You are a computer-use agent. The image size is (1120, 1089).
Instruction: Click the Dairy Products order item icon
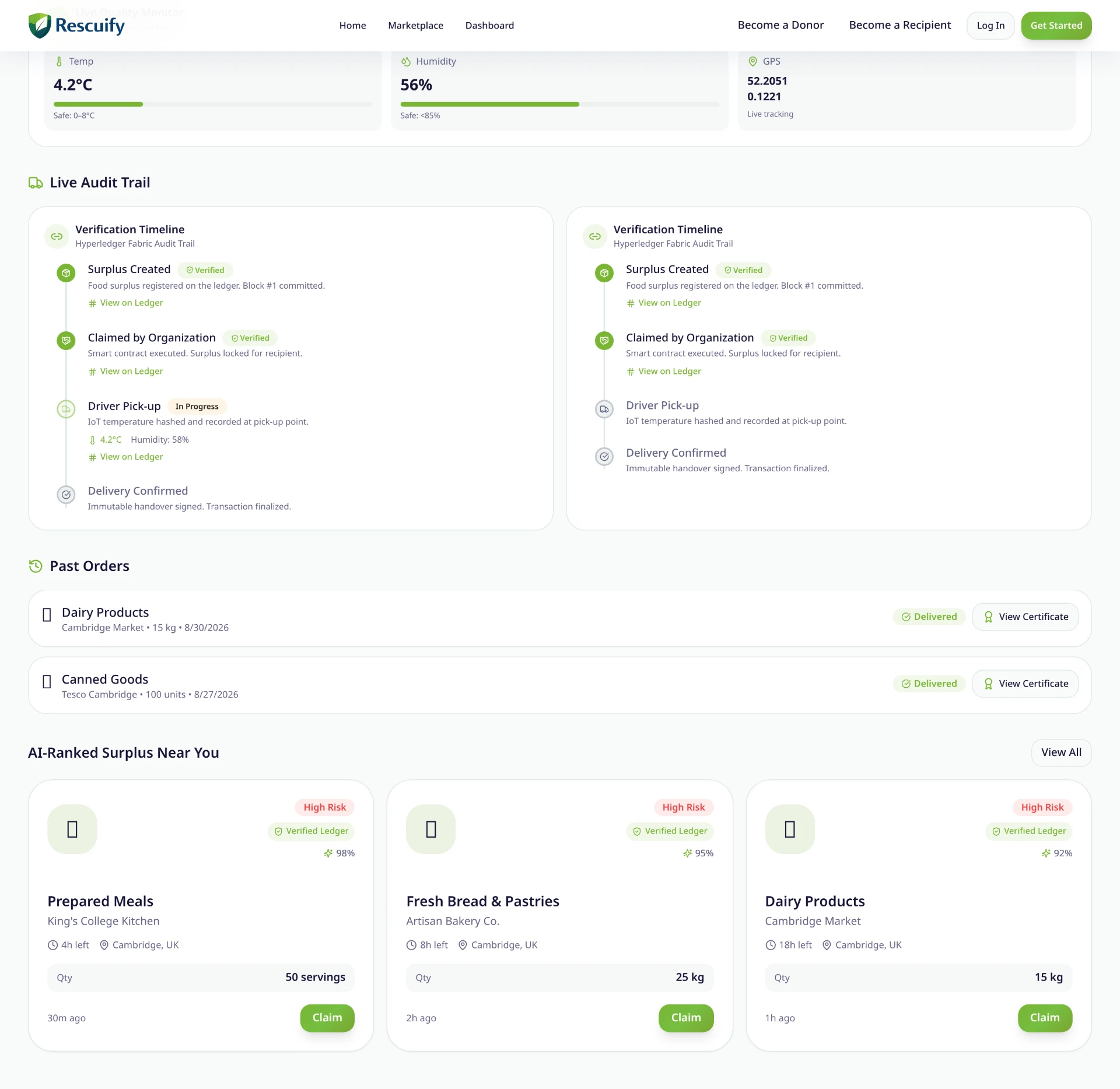47,615
